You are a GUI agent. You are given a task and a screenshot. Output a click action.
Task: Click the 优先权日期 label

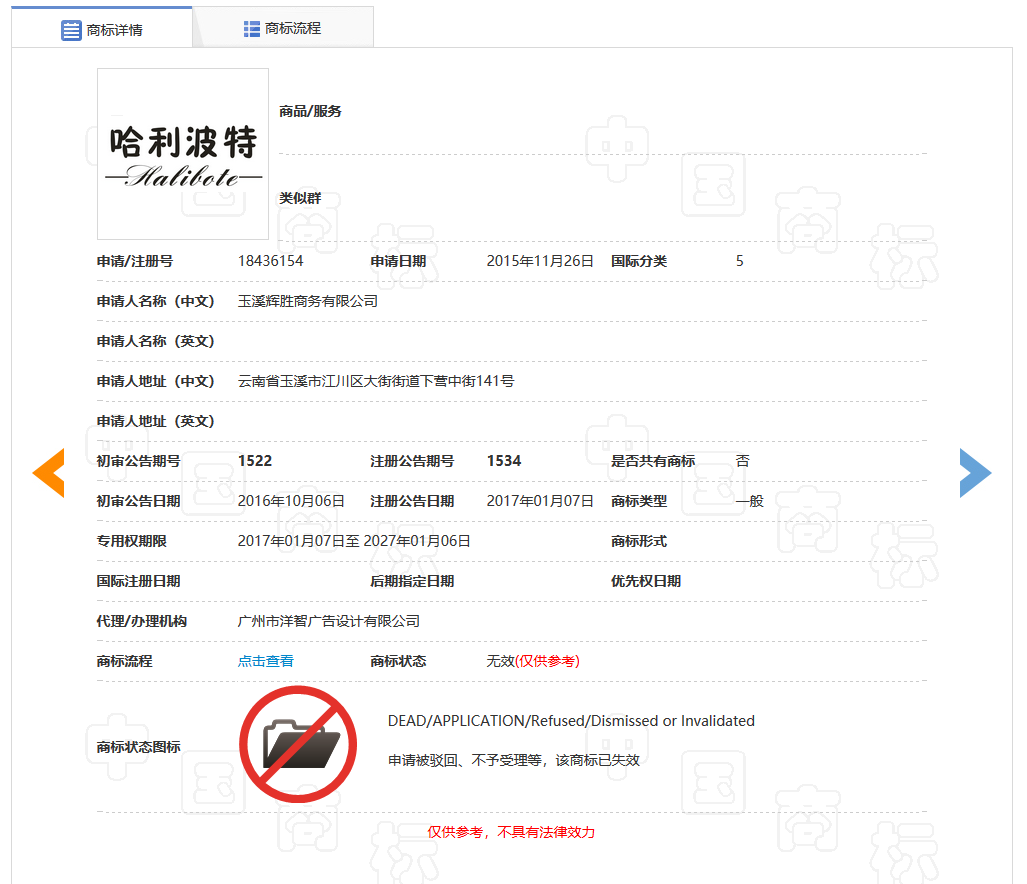(x=646, y=581)
